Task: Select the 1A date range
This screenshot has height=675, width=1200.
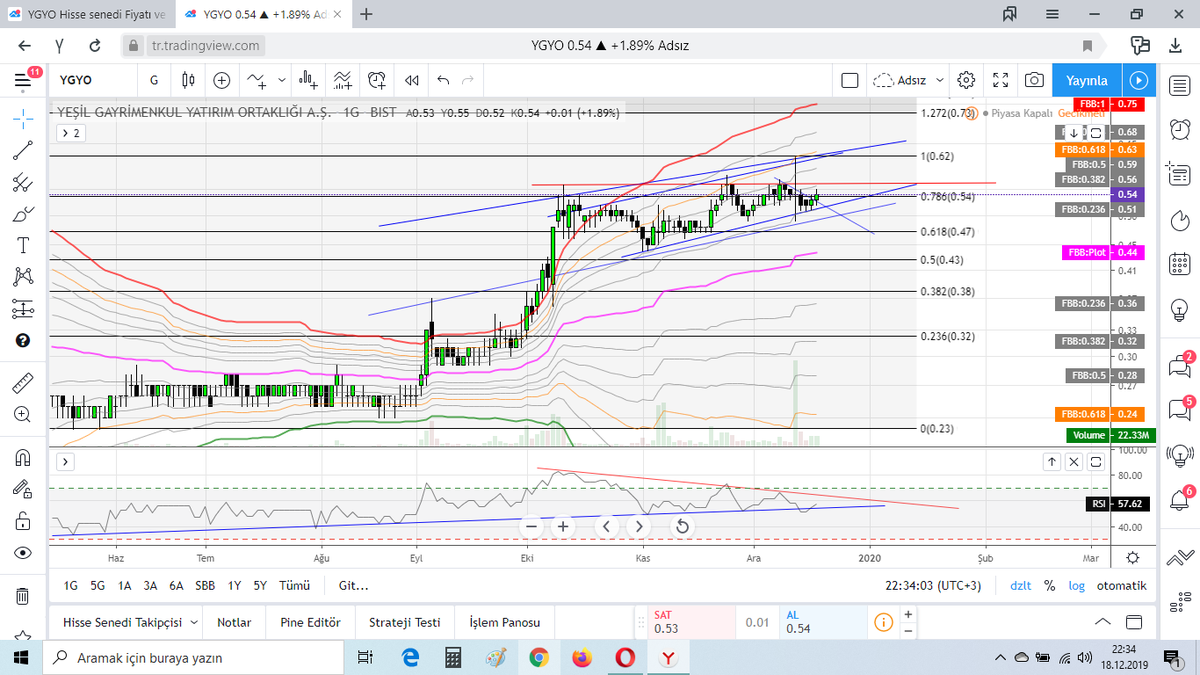Action: [125, 586]
